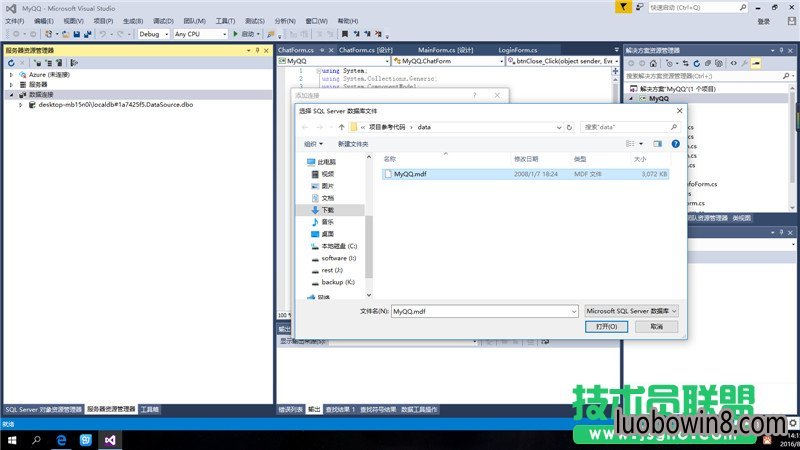The image size is (800, 450).
Task: Click the 名称 column header
Action: pyautogui.click(x=390, y=159)
